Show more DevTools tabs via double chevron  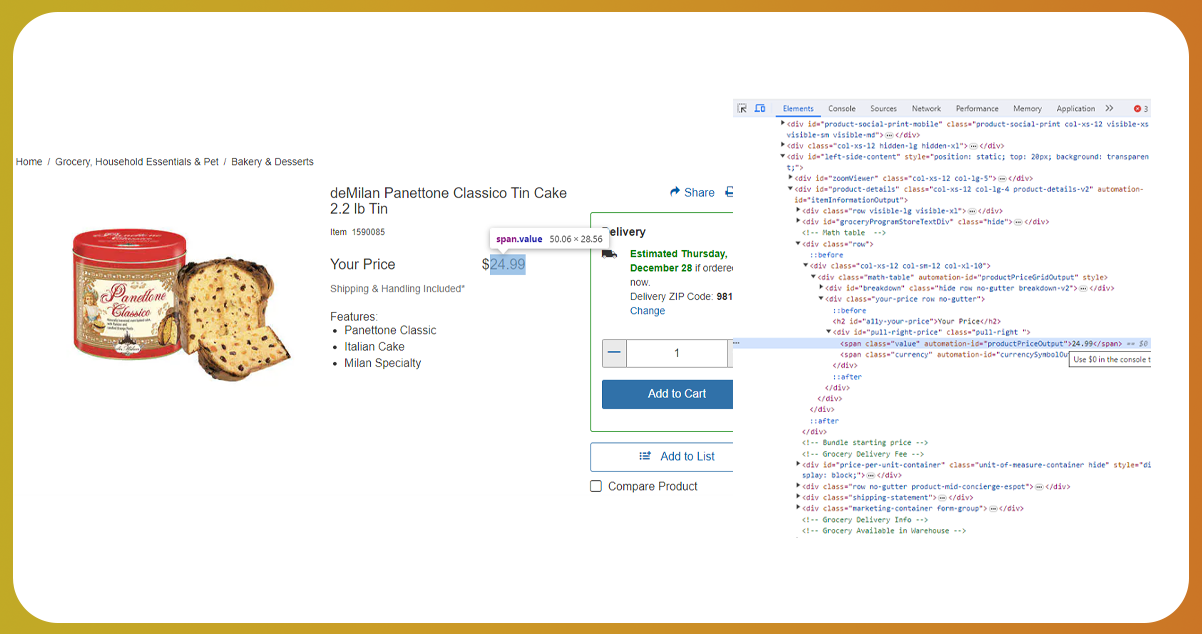coord(1109,108)
